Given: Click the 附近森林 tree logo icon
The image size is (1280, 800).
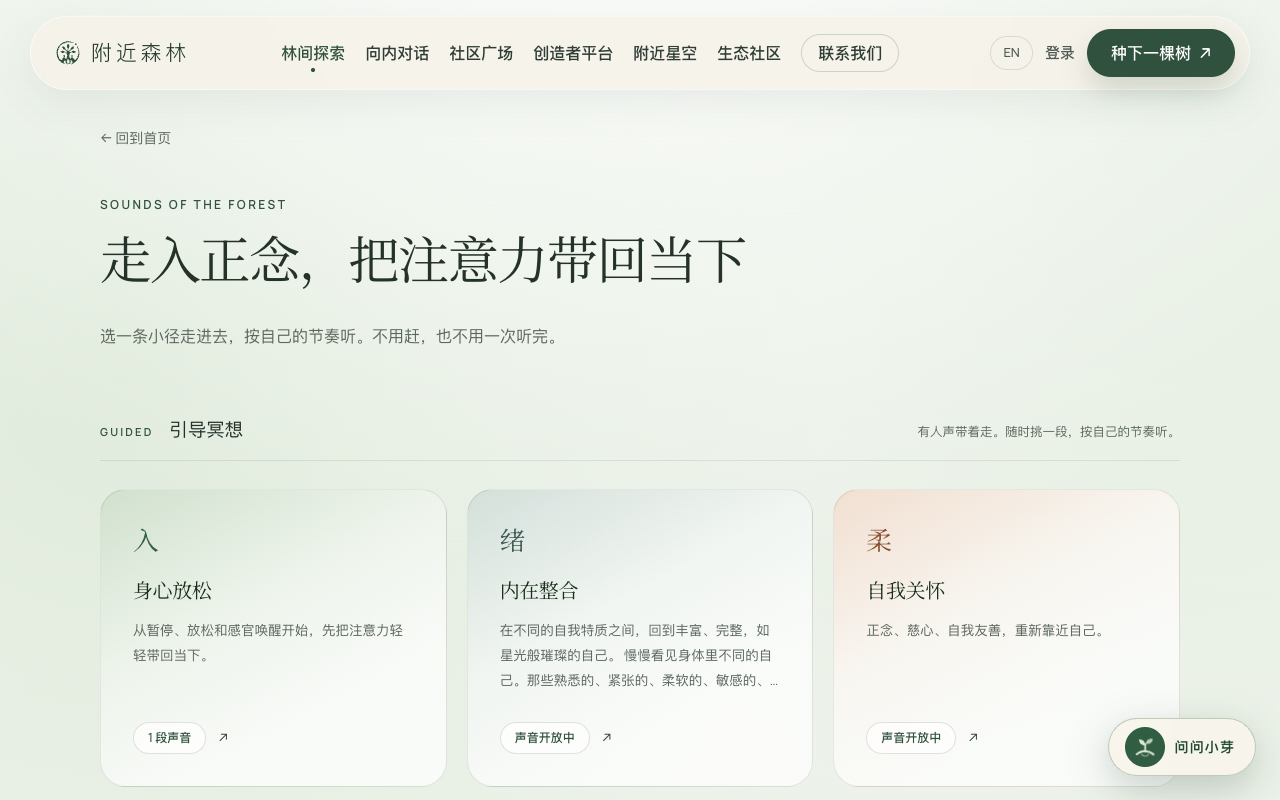Looking at the screenshot, I should tap(68, 53).
